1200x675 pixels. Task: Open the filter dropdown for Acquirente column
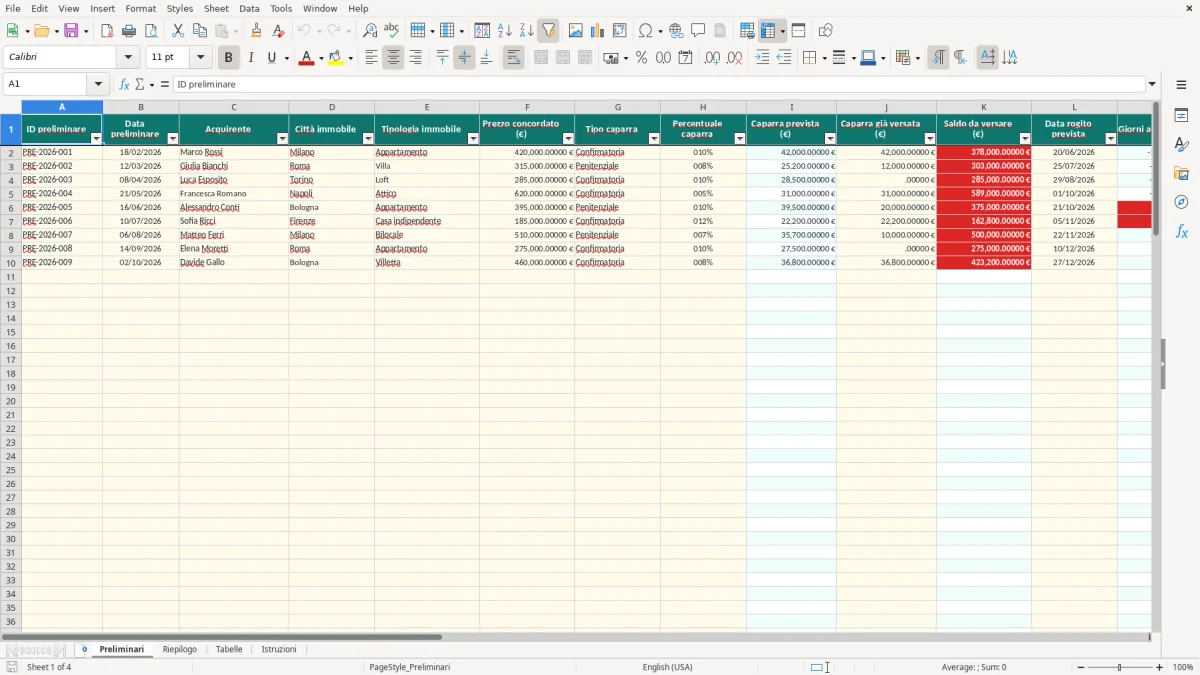point(283,139)
